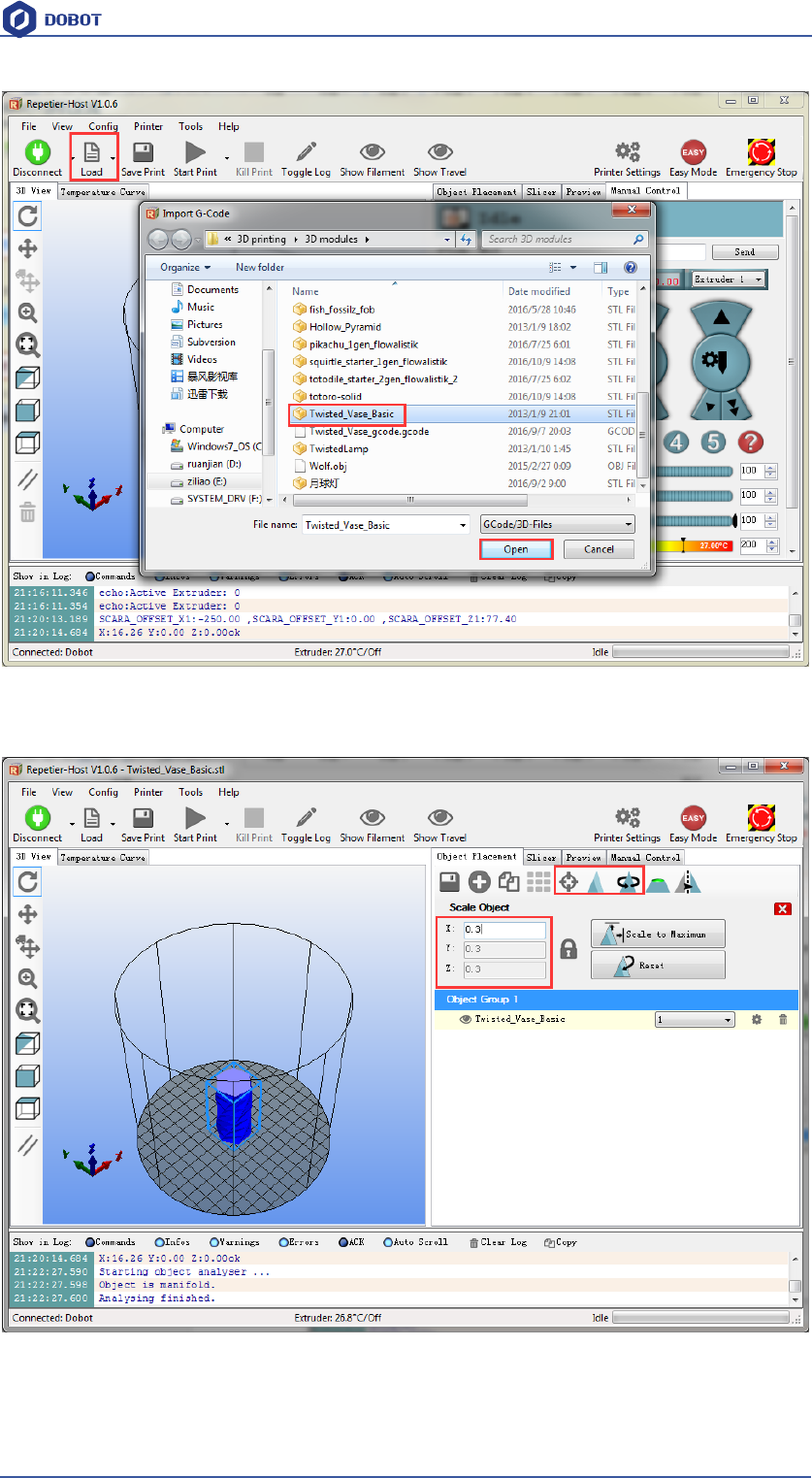The height and width of the screenshot is (1478, 812).
Task: Click Toggle Log pencil in the Twisted_Vase_Basic.stl window
Action: click(x=306, y=824)
